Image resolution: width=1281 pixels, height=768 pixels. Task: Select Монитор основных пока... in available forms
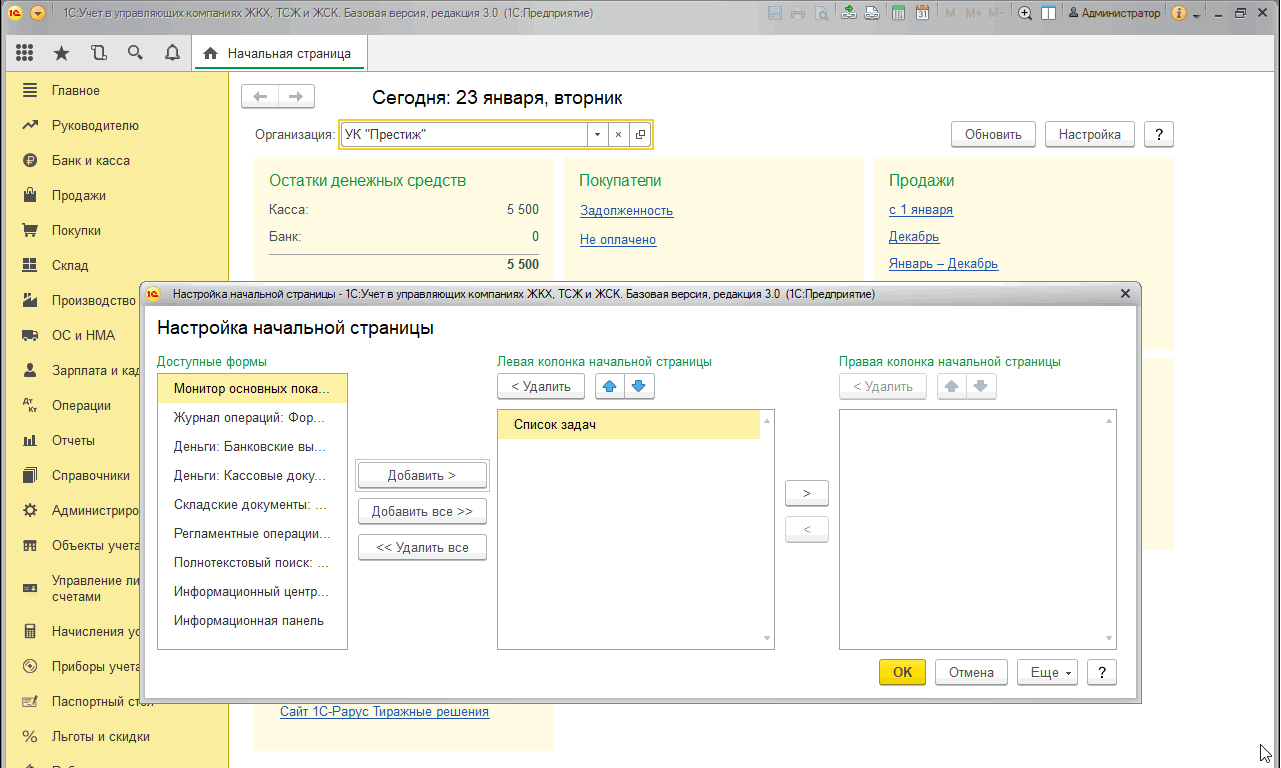252,388
